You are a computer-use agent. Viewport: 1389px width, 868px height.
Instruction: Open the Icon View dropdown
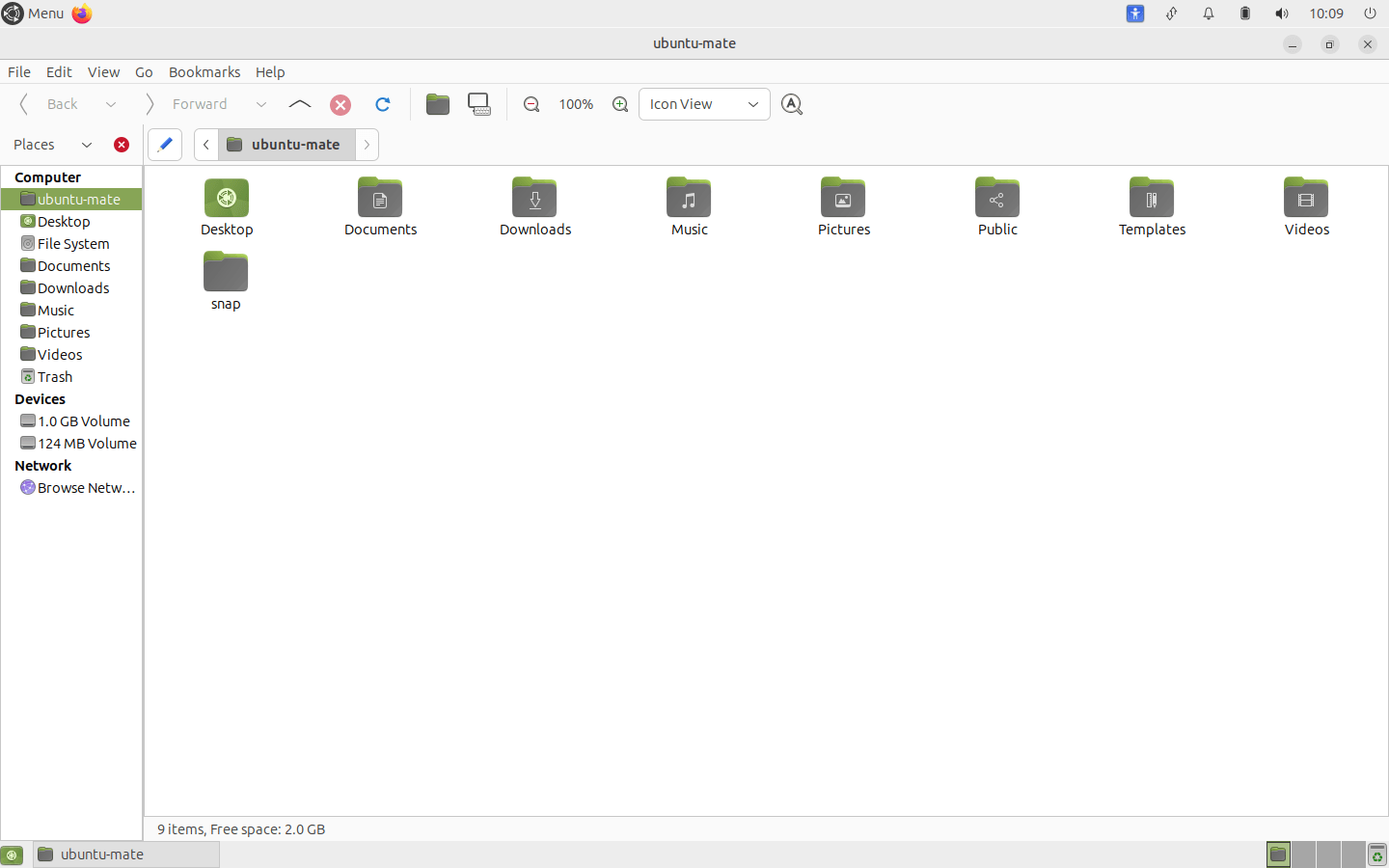(704, 103)
